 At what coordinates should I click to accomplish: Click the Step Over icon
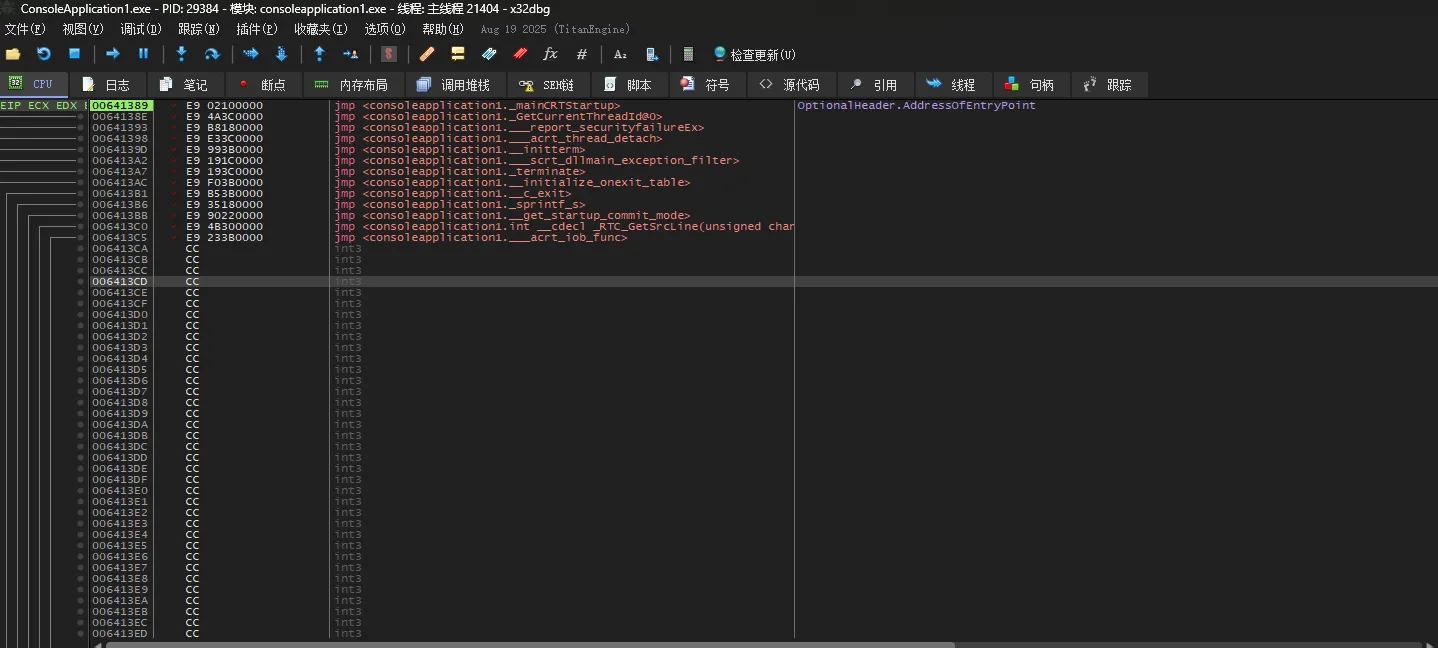[212, 54]
